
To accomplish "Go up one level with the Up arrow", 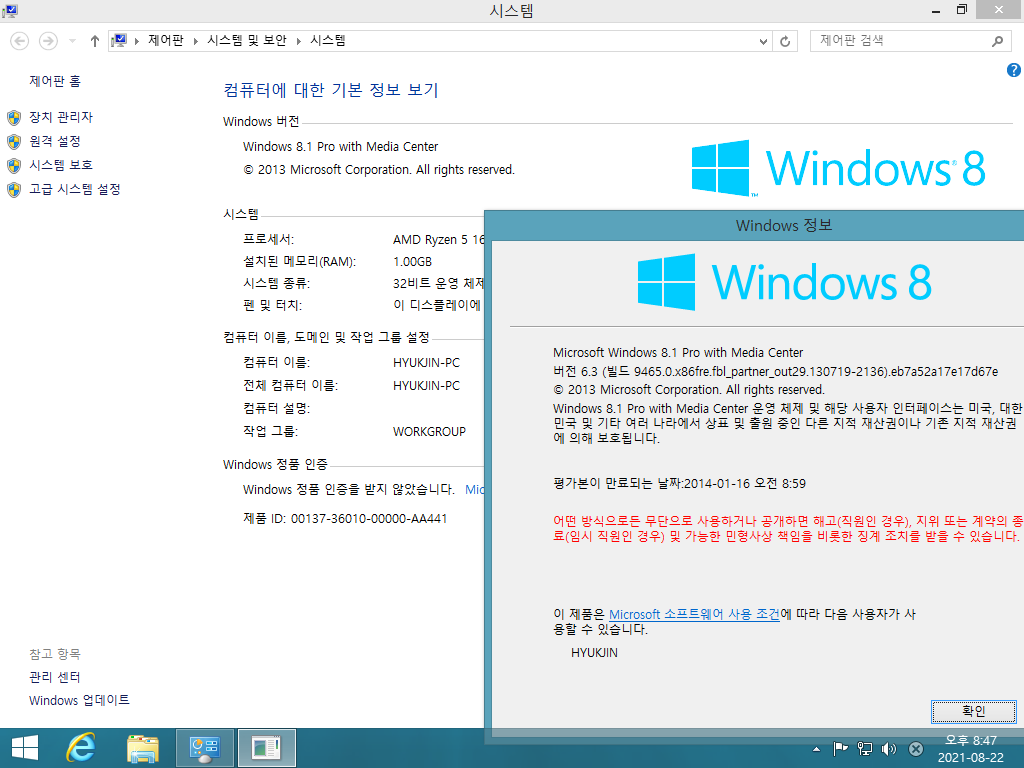I will (95, 41).
